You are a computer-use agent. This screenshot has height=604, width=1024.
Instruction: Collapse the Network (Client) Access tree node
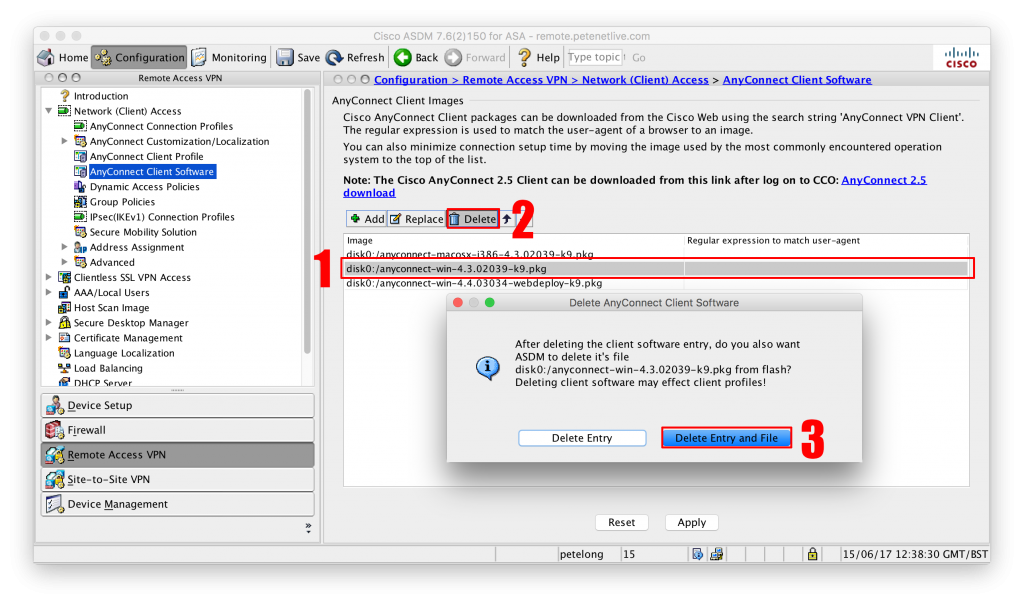49,111
